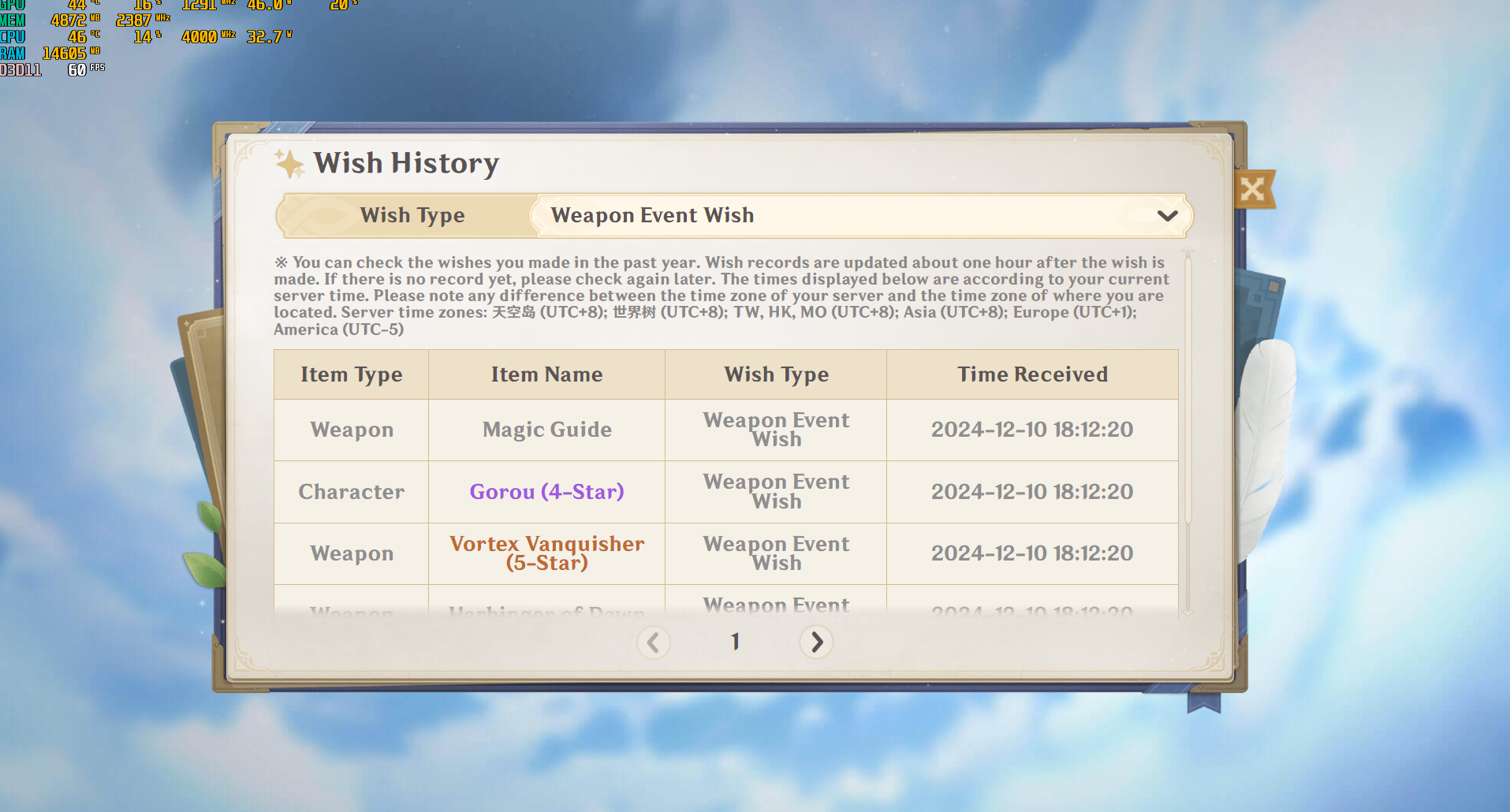Click the Vortex Vanquisher (5-Star) entry

(x=546, y=553)
